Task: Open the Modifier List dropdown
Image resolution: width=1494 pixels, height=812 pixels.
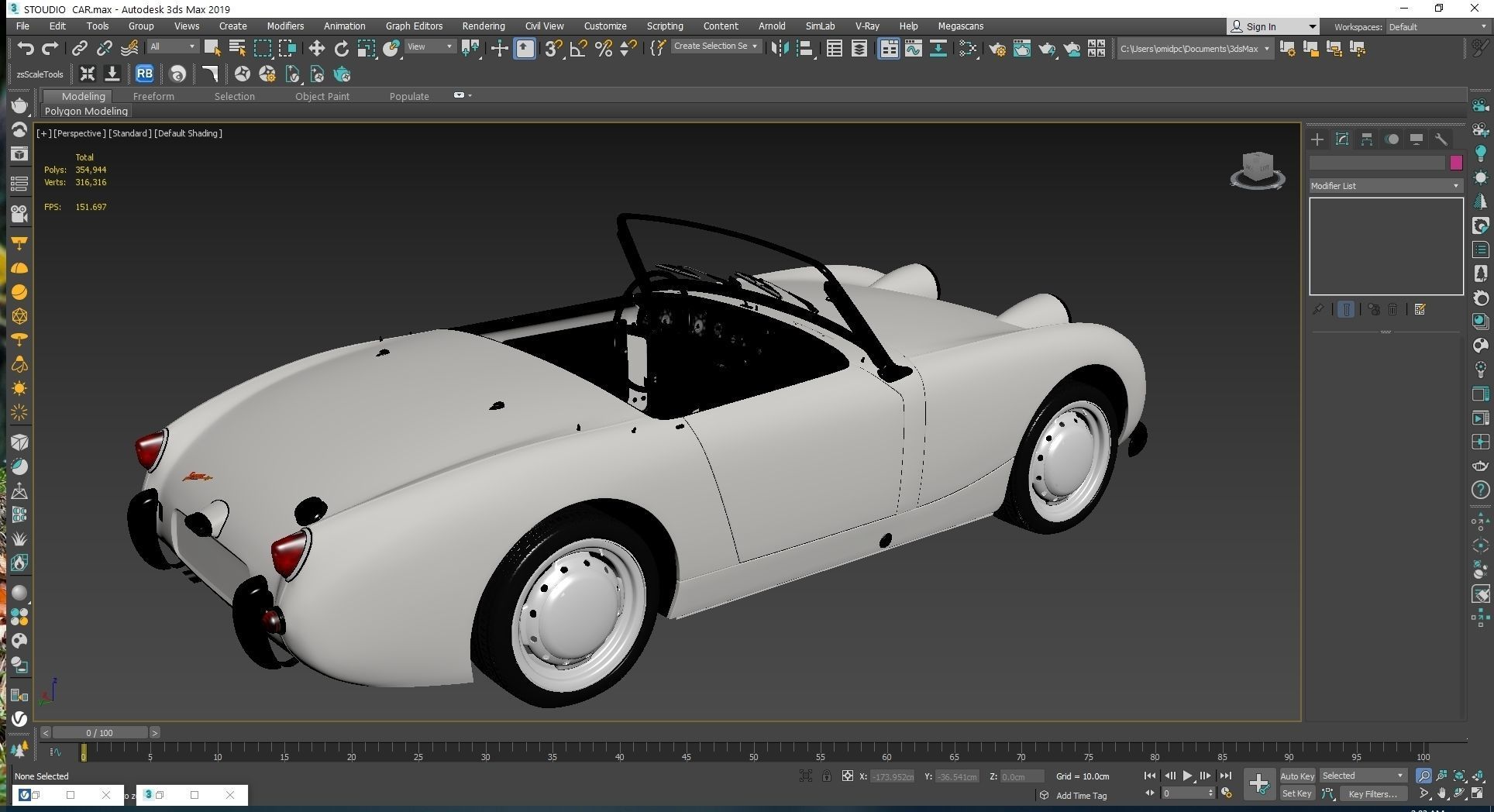Action: 1385,186
